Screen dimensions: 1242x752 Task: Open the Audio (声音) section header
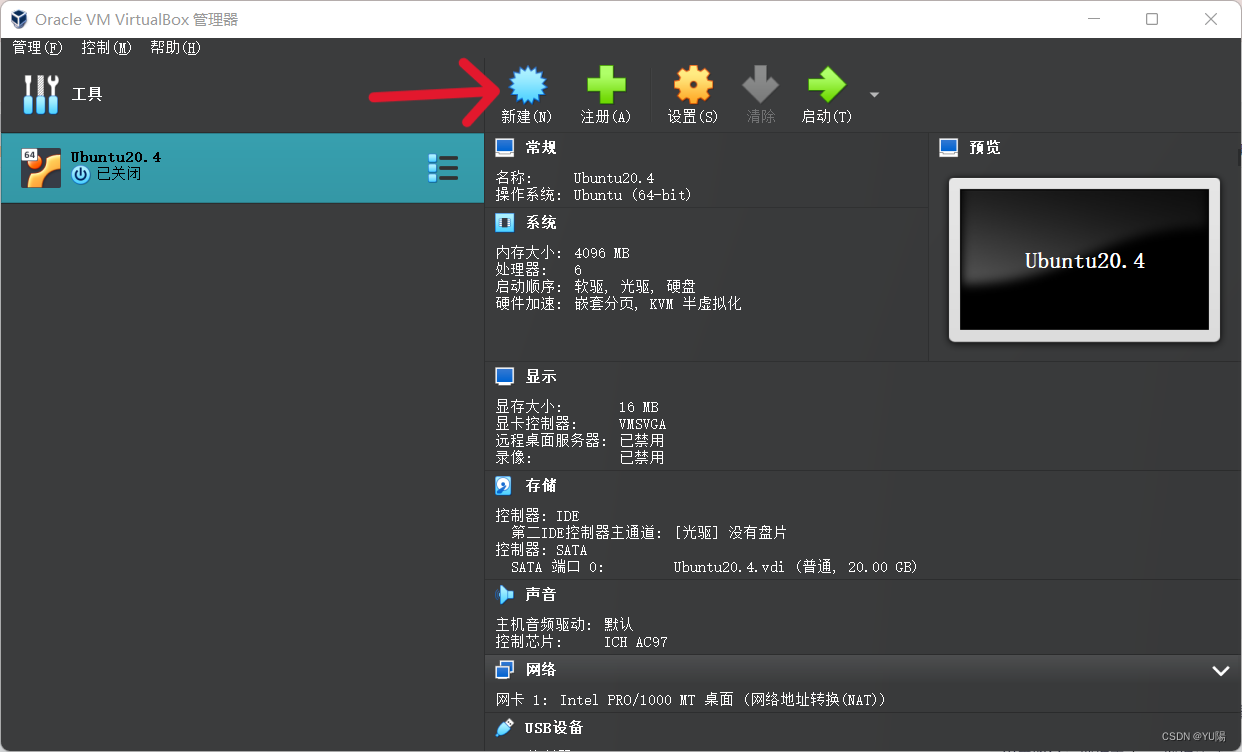tap(541, 594)
